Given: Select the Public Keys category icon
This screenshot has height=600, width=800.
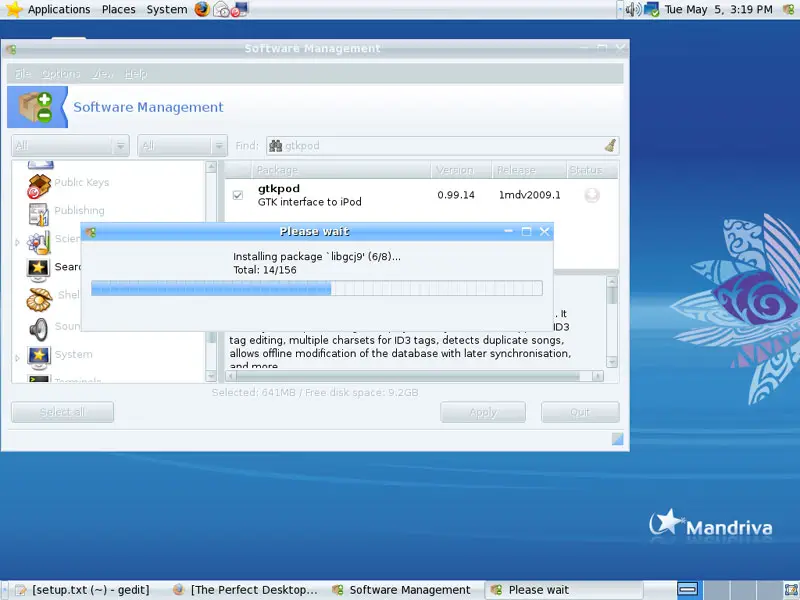Looking at the screenshot, I should pyautogui.click(x=39, y=186).
